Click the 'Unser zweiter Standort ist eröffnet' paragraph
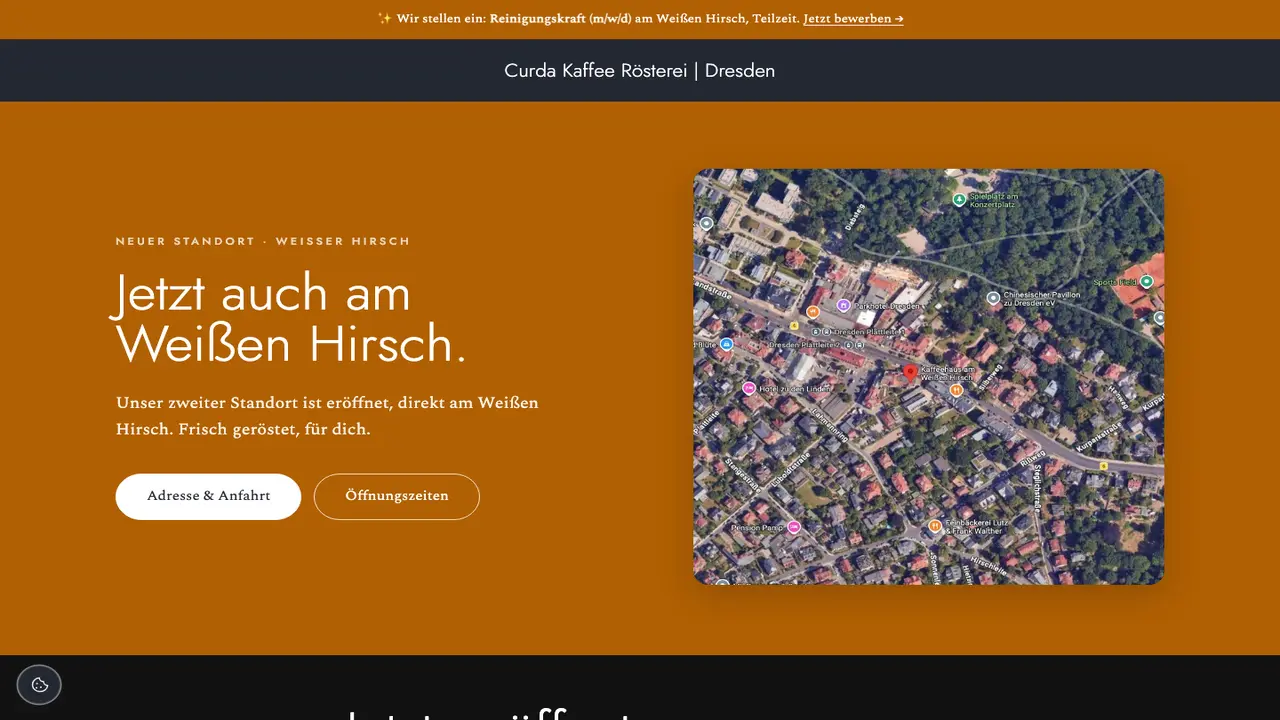 coord(327,416)
